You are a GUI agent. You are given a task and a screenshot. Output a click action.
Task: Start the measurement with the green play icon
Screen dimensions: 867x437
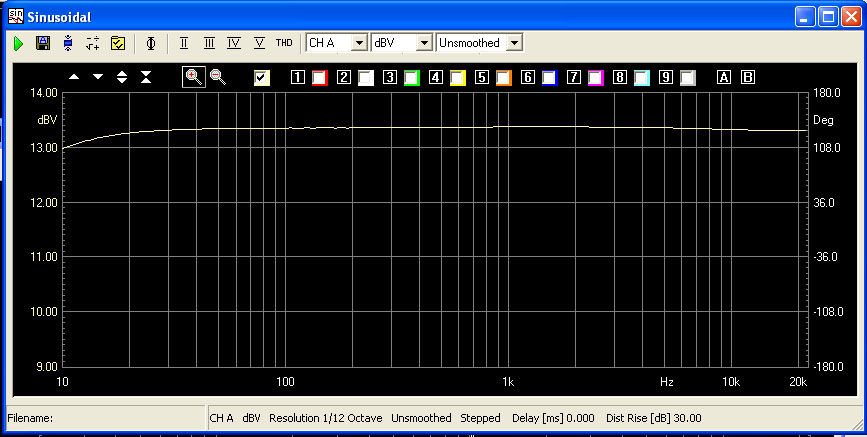click(18, 43)
